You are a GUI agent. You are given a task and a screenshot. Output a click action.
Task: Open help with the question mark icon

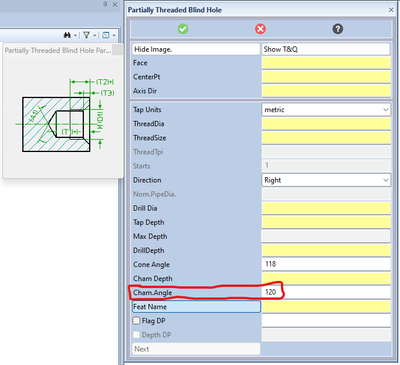[337, 29]
